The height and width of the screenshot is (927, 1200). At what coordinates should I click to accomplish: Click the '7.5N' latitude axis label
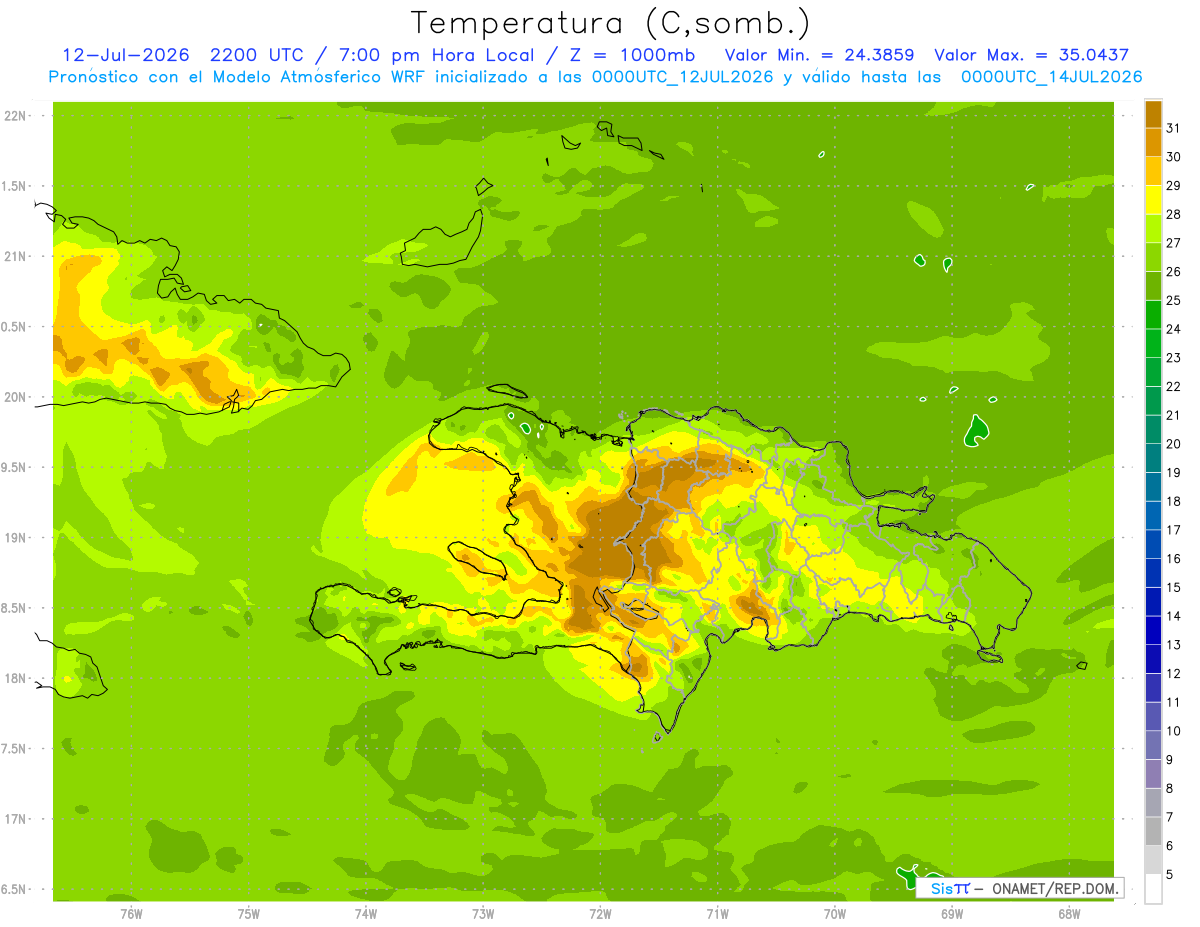15,749
